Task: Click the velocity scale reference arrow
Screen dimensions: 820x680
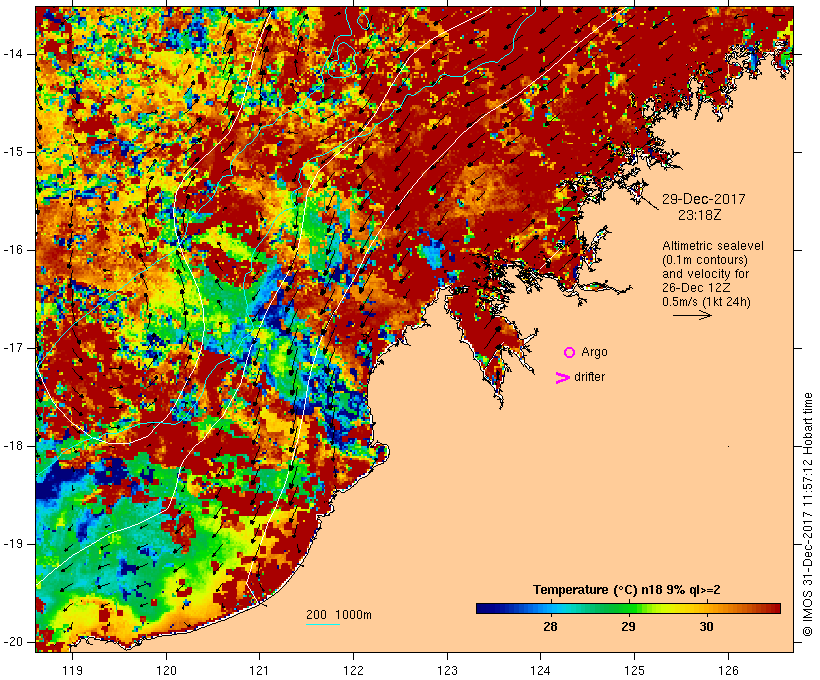Action: point(692,315)
